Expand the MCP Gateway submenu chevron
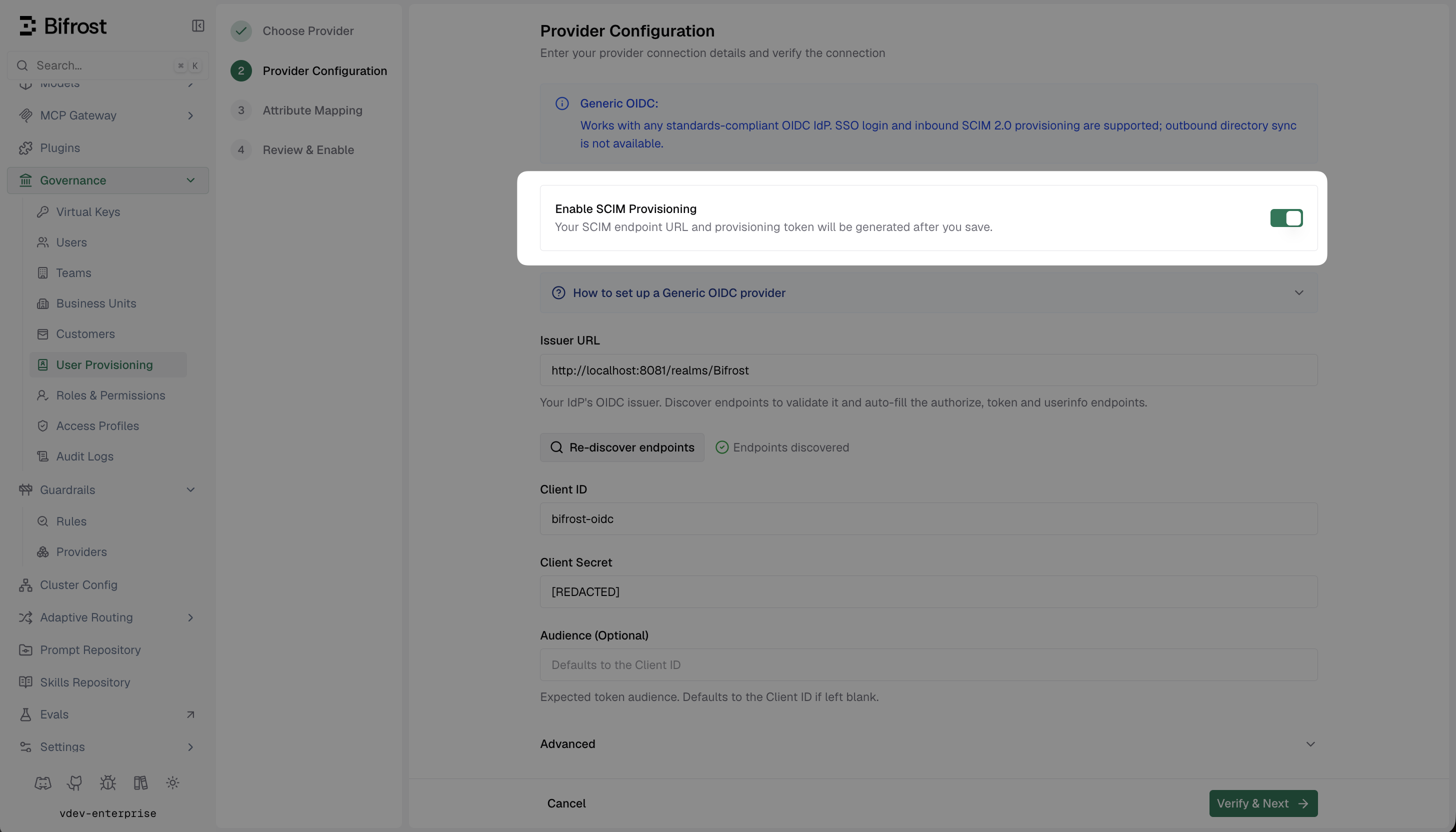Viewport: 1456px width, 832px height. coord(190,115)
